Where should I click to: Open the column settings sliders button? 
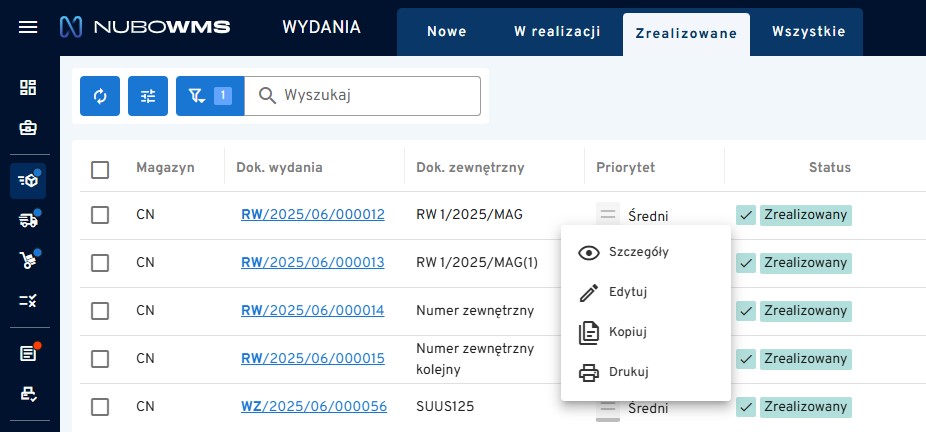click(x=148, y=96)
